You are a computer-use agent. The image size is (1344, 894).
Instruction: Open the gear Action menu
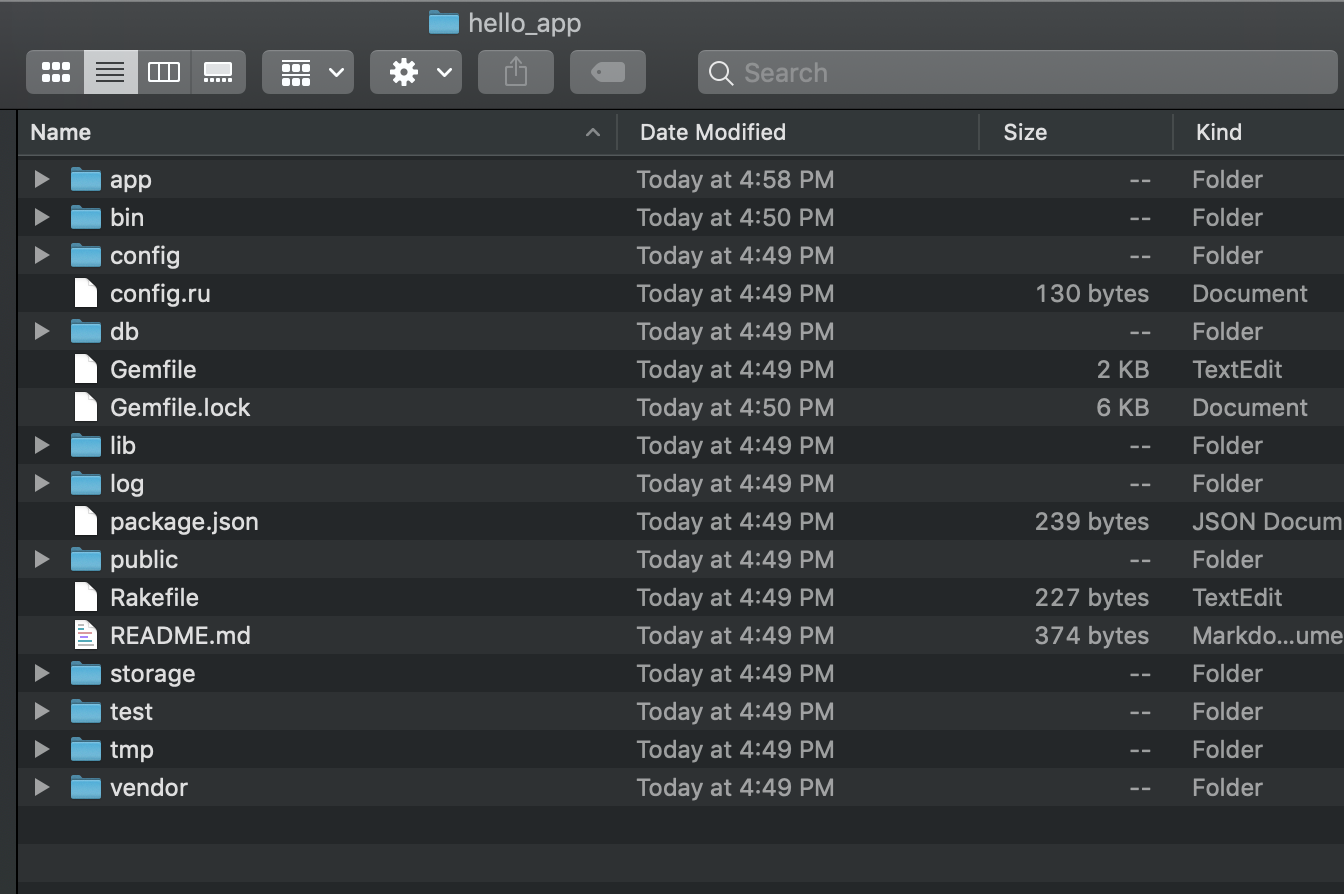tap(416, 72)
